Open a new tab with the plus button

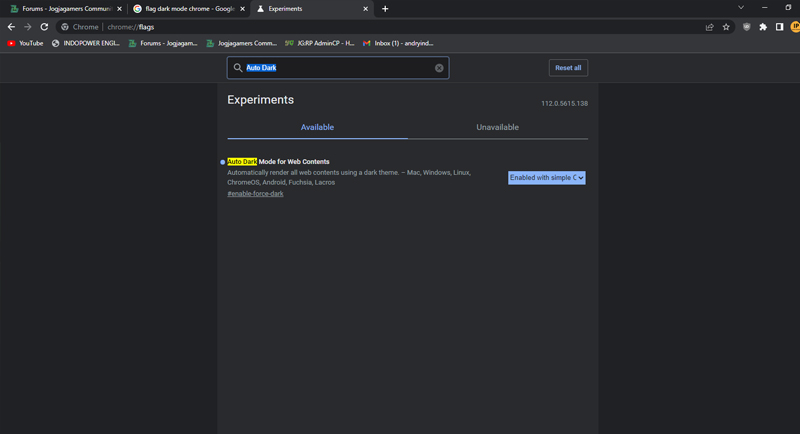pyautogui.click(x=385, y=9)
